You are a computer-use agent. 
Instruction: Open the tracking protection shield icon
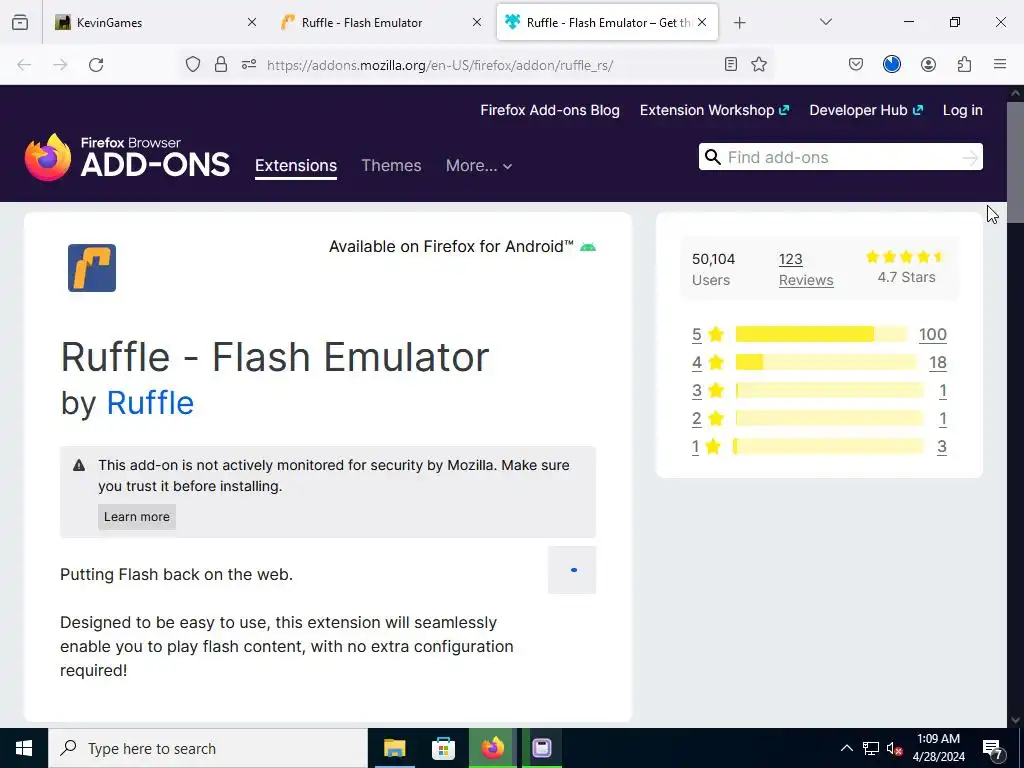[193, 64]
